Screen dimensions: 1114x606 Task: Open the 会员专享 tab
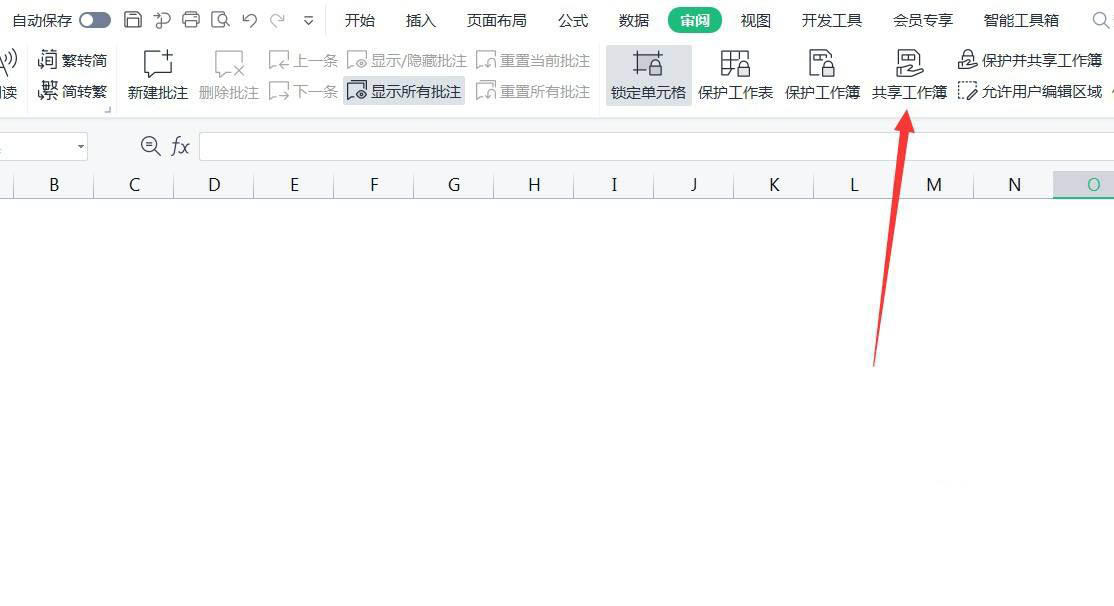pos(923,21)
